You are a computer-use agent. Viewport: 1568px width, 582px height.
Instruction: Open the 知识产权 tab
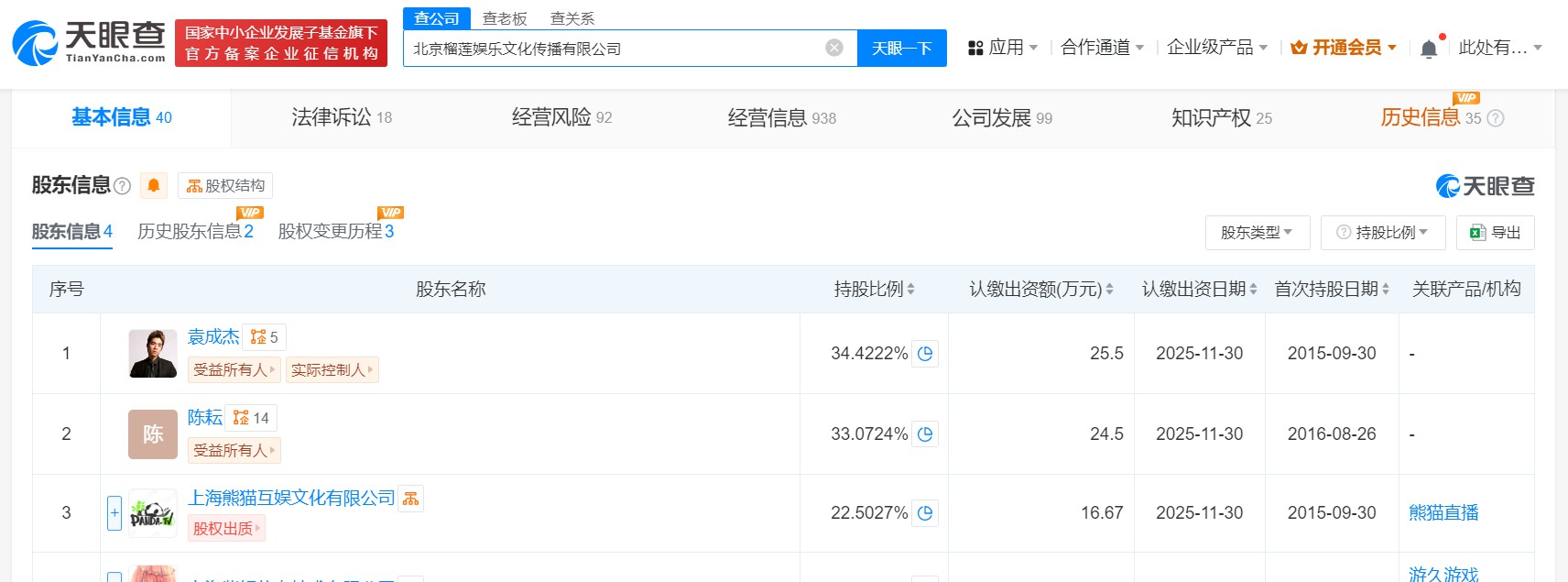pyautogui.click(x=1222, y=117)
